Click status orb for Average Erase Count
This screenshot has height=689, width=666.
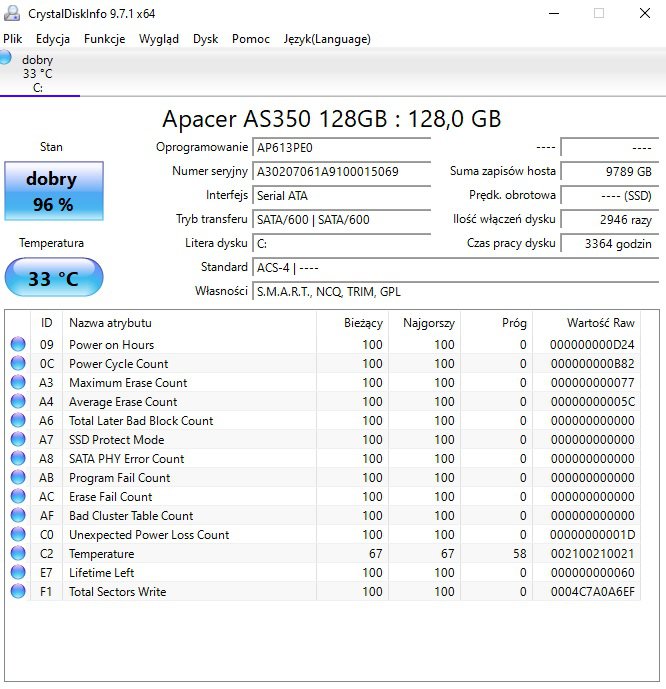(18, 401)
